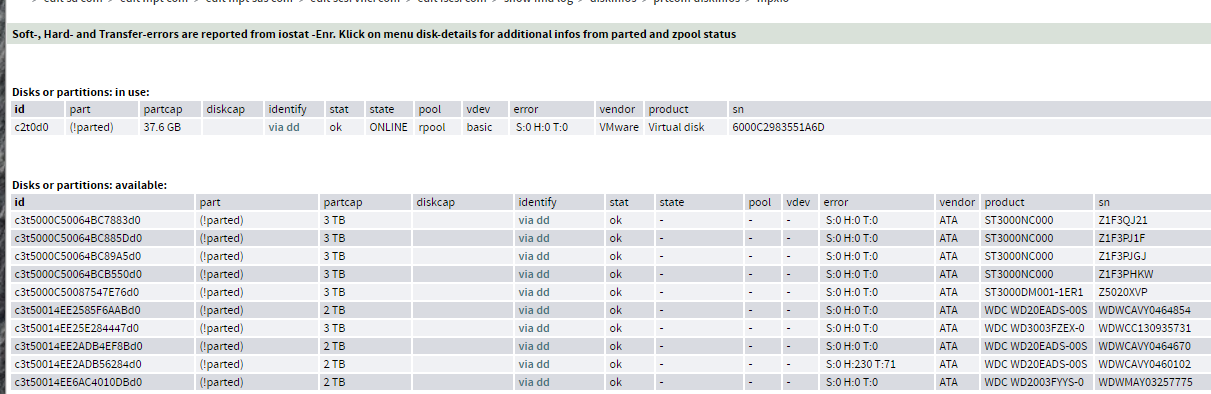Select disk id c3t50014EE2ADB56284d0

point(77,364)
